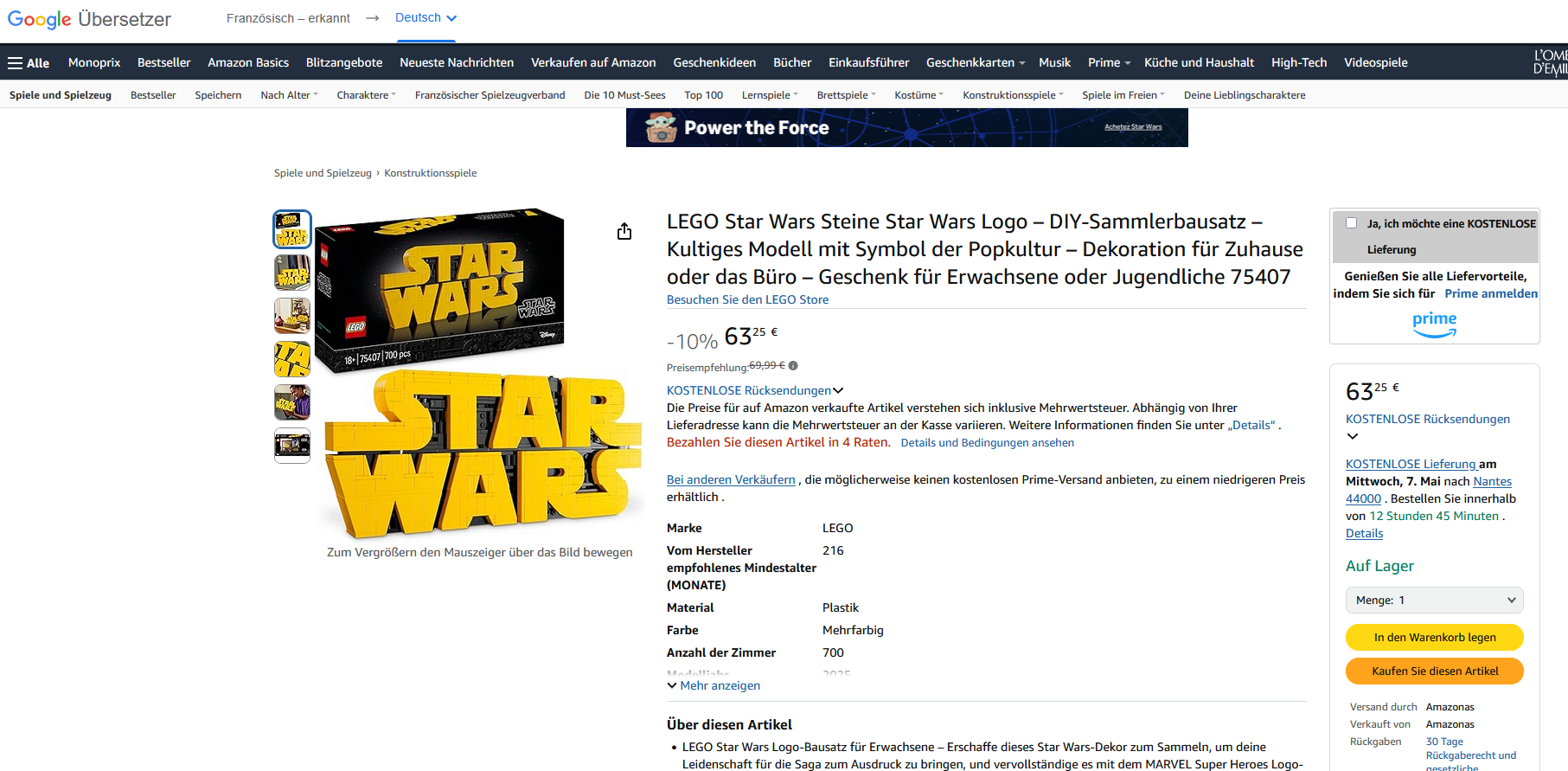Open the Menge quantity dropdown
Screen dimensions: 1568x771
point(1434,601)
